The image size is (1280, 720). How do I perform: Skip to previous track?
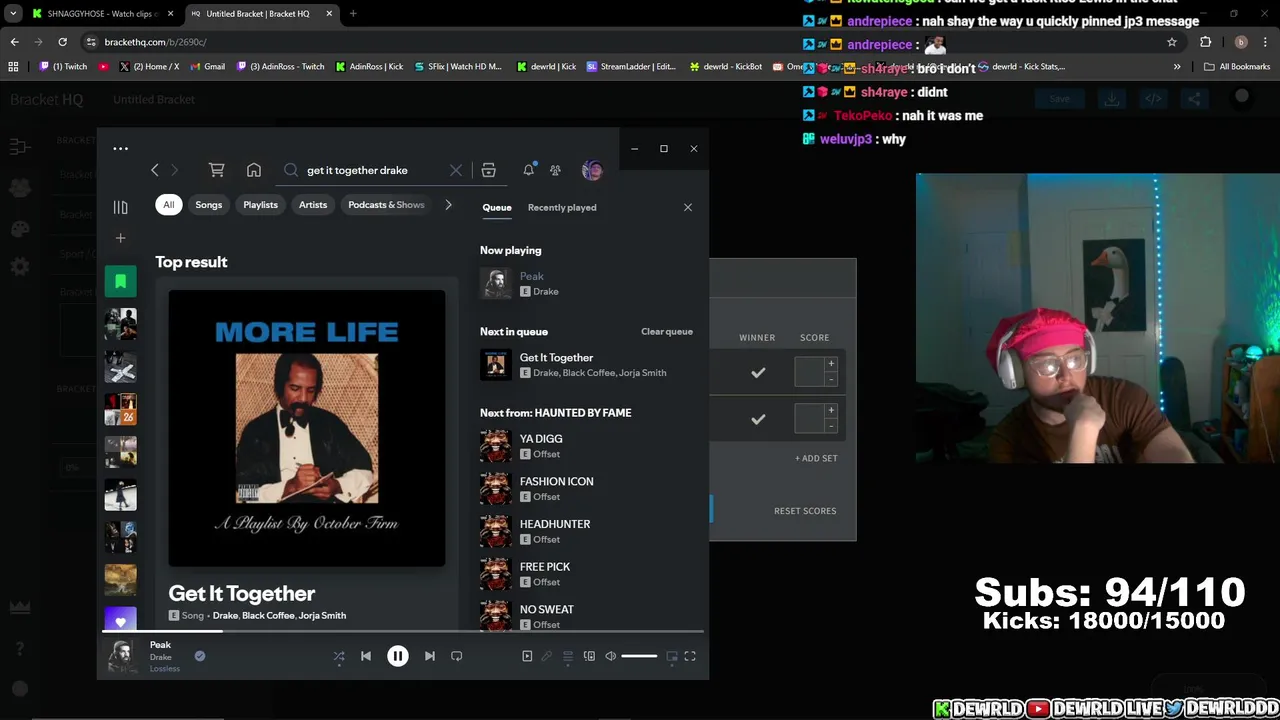pos(366,656)
